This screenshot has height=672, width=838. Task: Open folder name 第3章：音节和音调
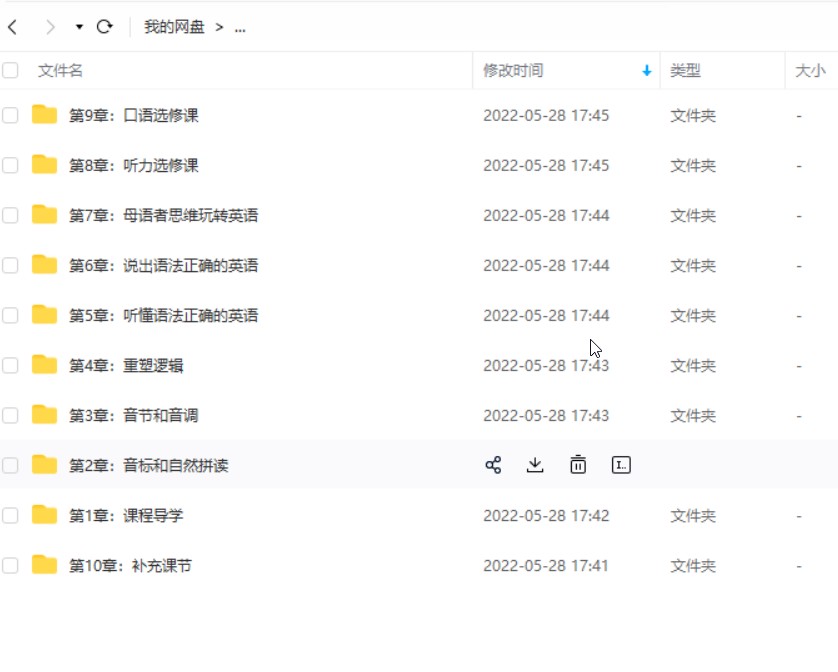click(134, 415)
